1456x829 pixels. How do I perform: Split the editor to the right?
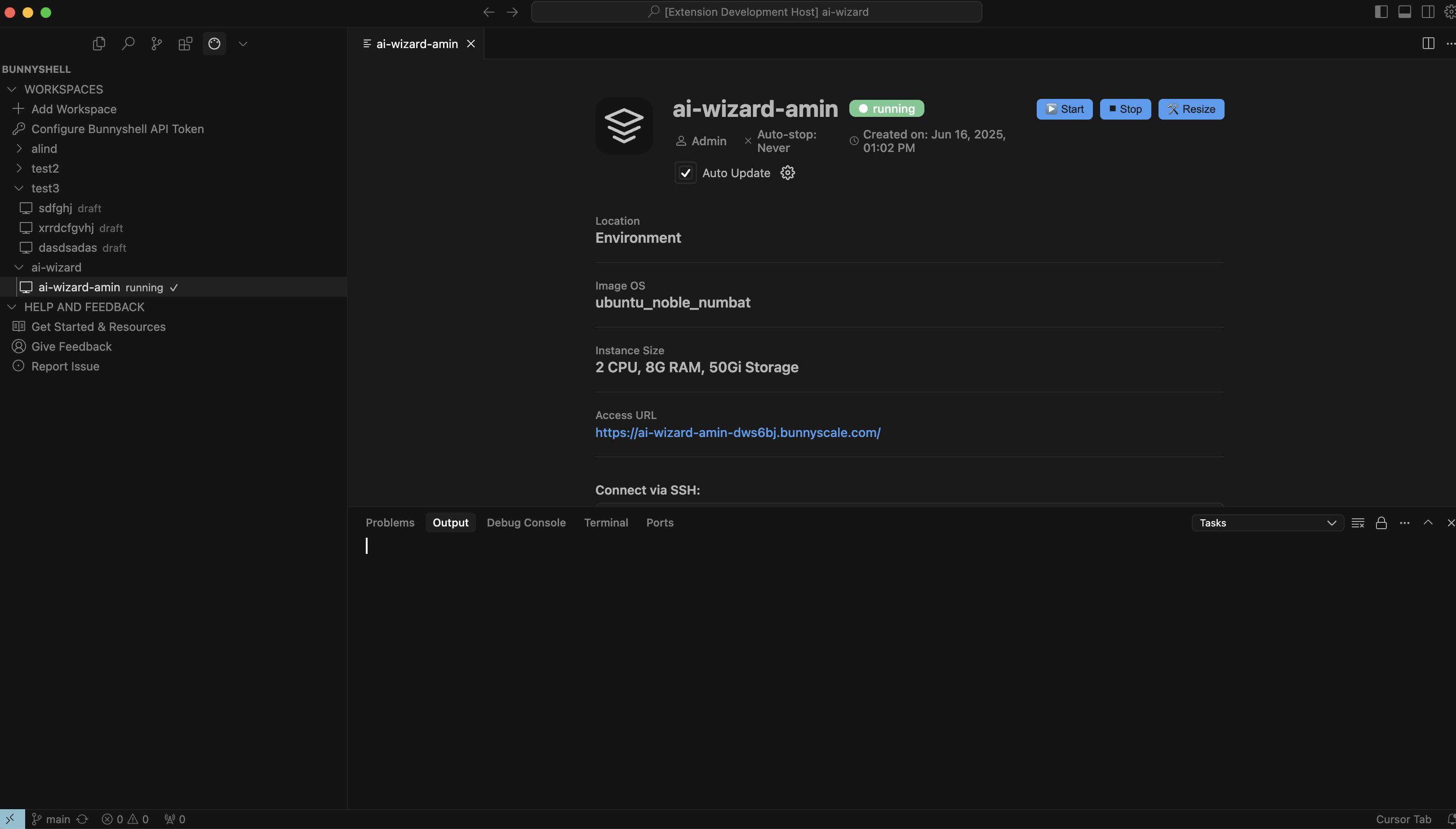tap(1428, 44)
